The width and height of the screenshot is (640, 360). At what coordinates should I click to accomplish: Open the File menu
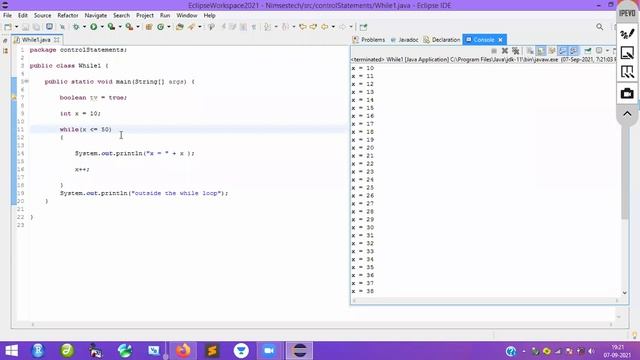[7, 16]
